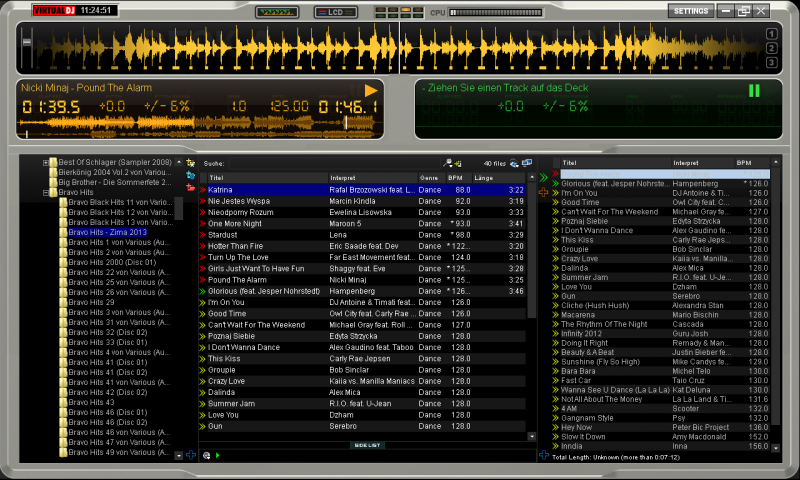Screen dimensions: 800x480
Task: Click arrows icon beside Bara Bara in playlist
Action: 556,371
